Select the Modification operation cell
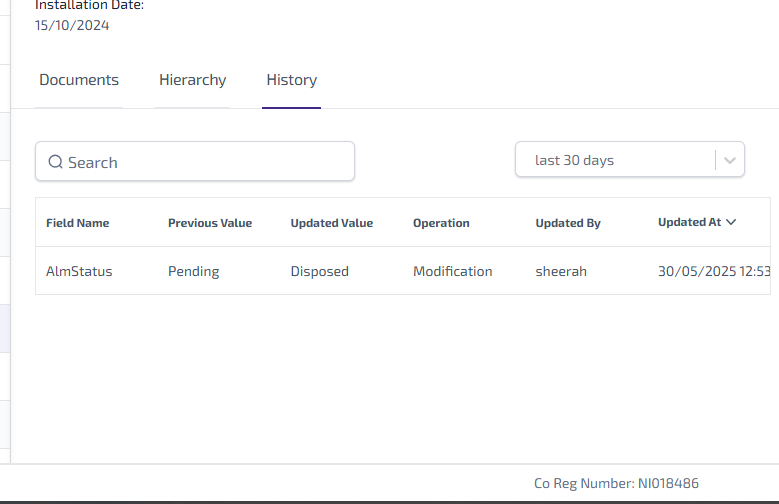The width and height of the screenshot is (779, 504). [452, 271]
